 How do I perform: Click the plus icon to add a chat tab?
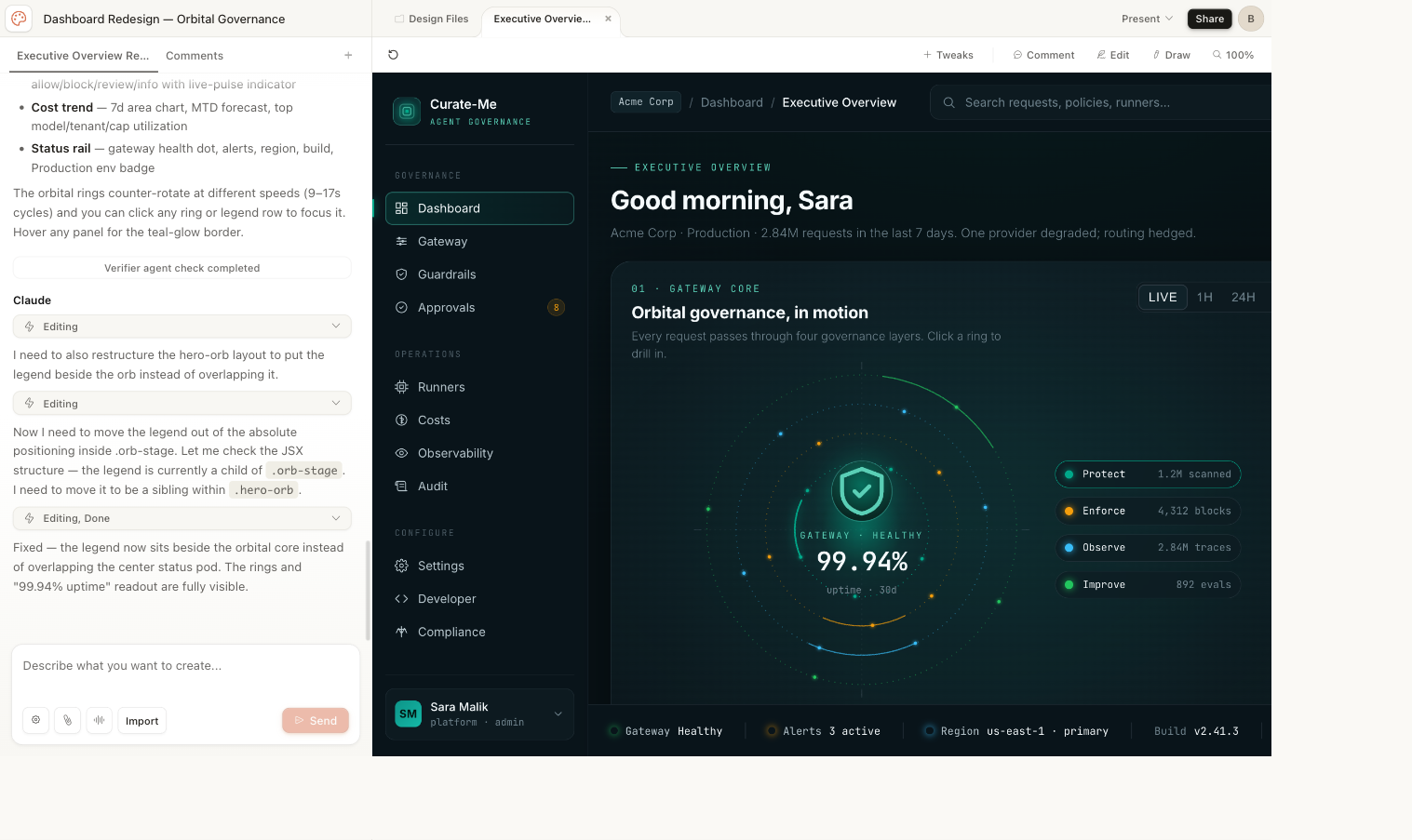[x=348, y=56]
